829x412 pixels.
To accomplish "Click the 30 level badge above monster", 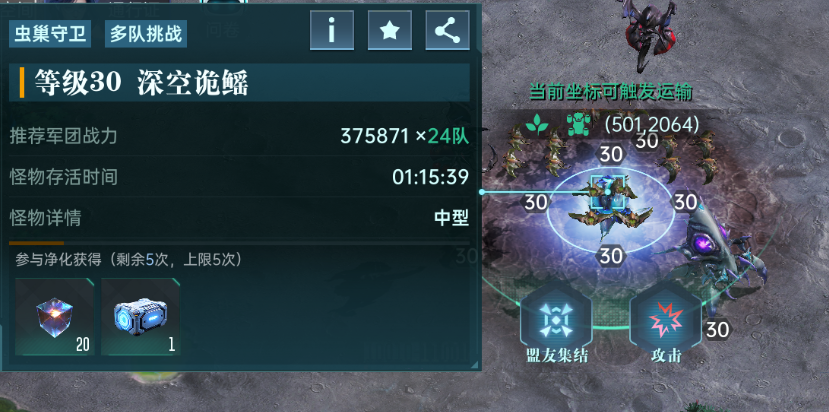I will (611, 155).
